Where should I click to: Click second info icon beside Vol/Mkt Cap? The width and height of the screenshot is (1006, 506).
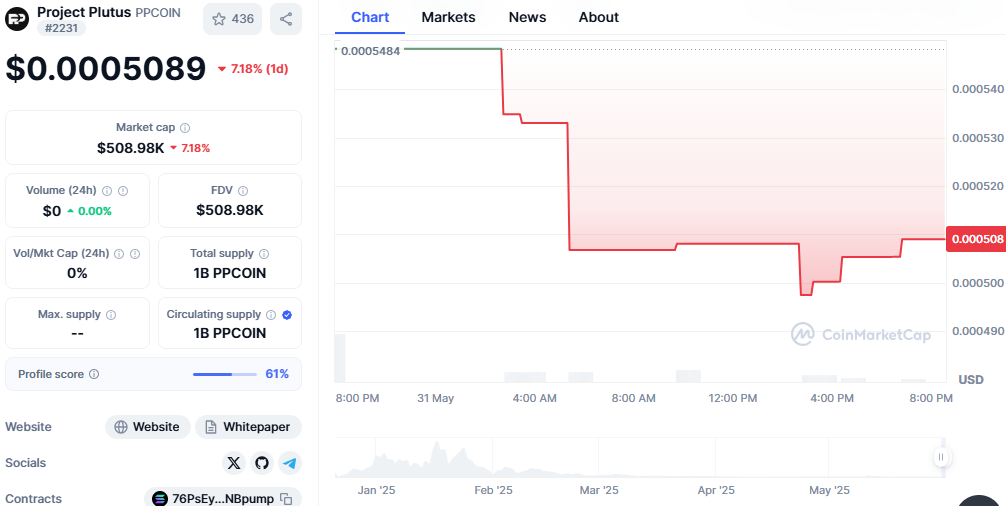[135, 254]
